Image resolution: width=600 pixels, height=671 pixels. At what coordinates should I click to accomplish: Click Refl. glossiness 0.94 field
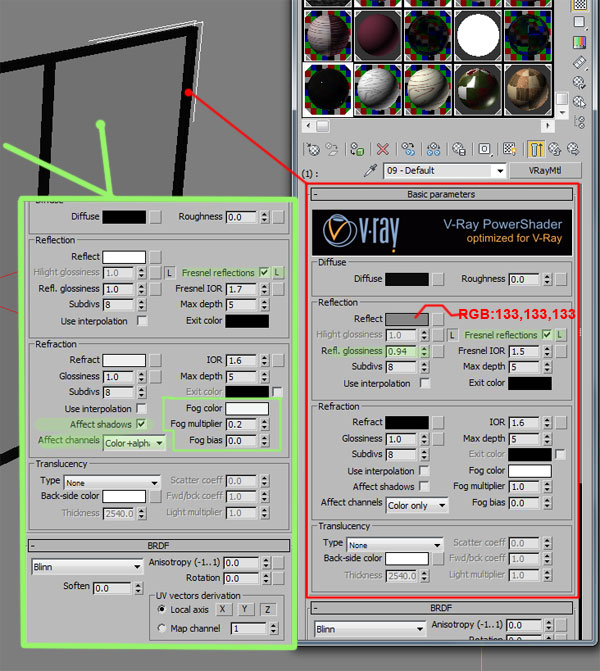[401, 352]
